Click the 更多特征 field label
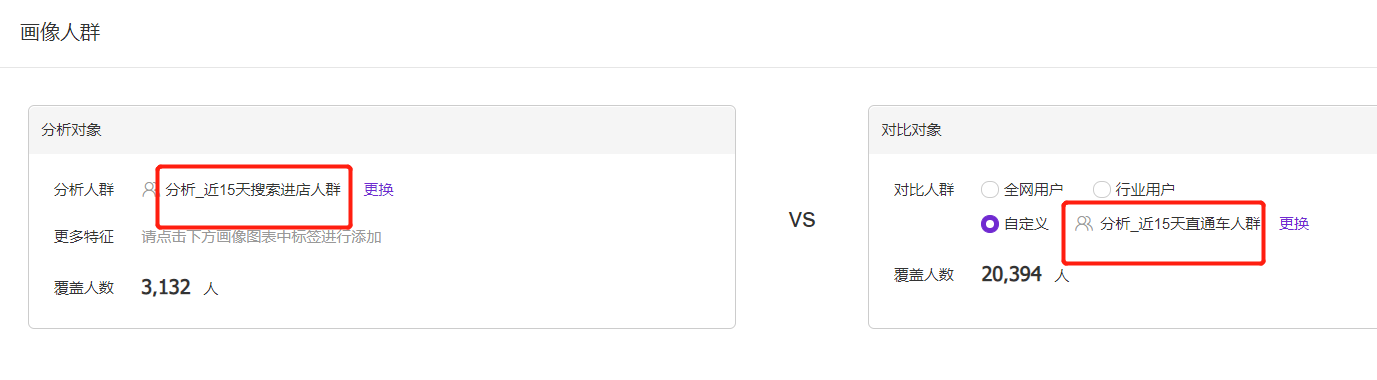1377x380 pixels. (x=84, y=237)
